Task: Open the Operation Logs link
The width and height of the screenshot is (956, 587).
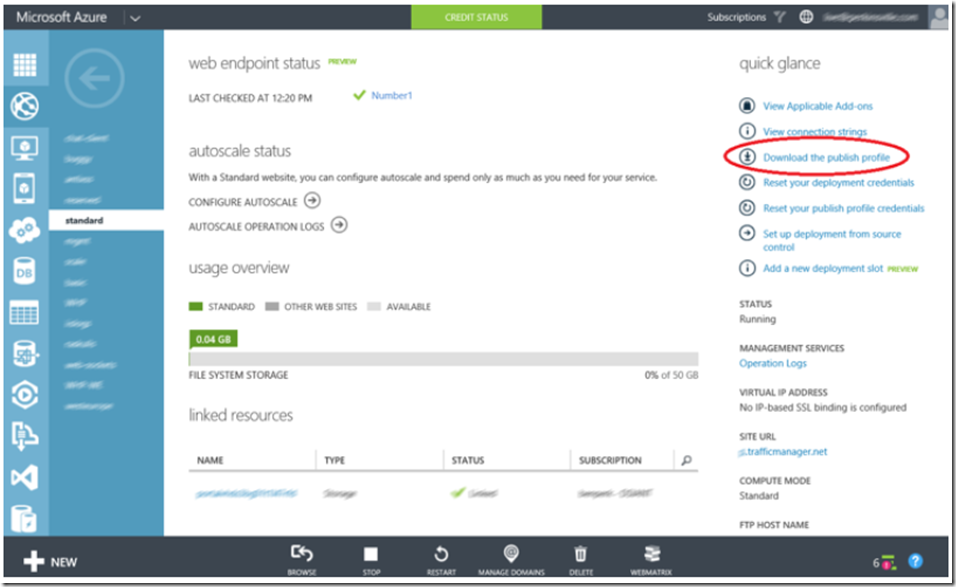Action: 772,363
